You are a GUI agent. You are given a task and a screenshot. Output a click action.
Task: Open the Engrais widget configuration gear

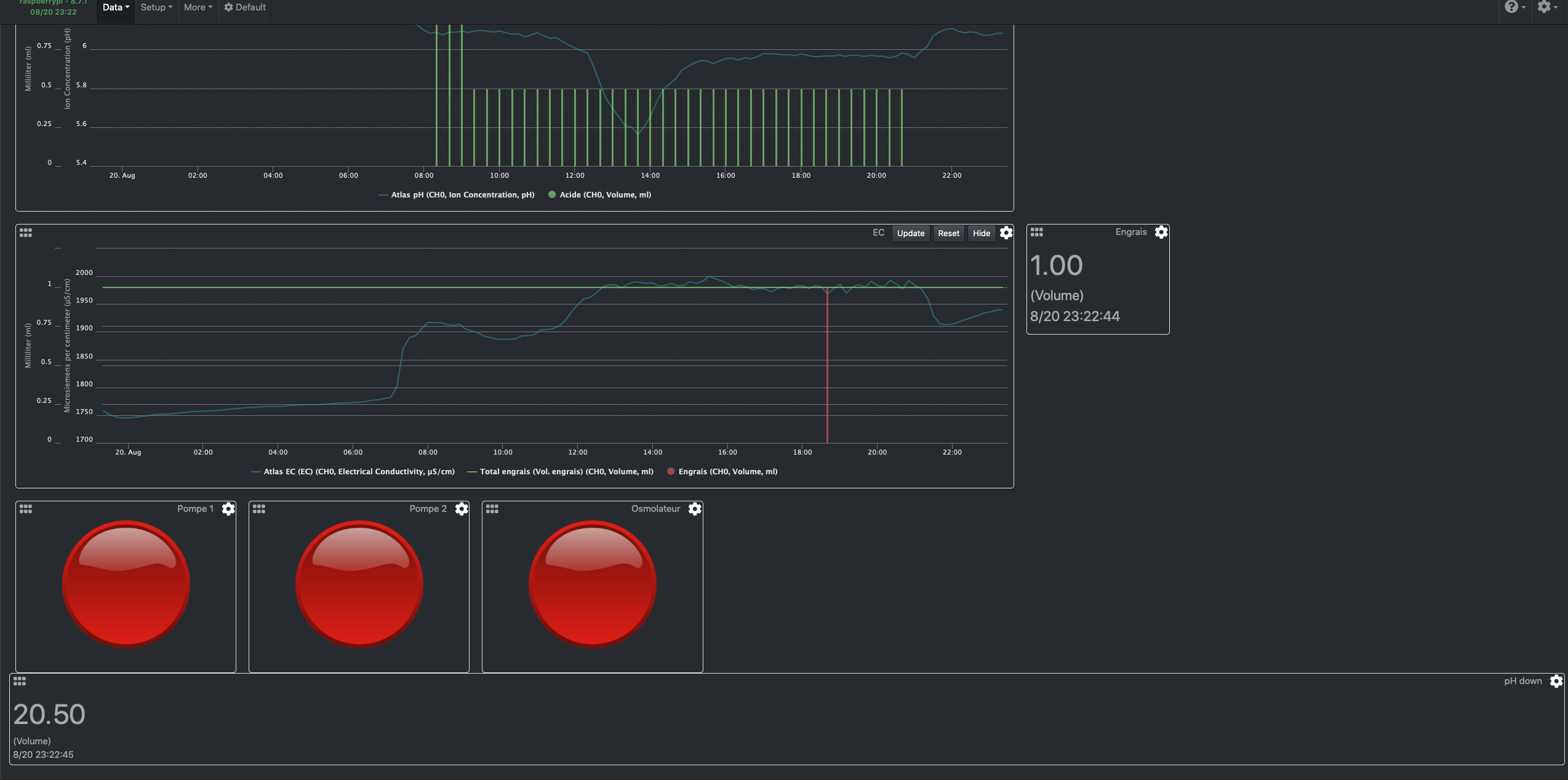tap(1162, 232)
